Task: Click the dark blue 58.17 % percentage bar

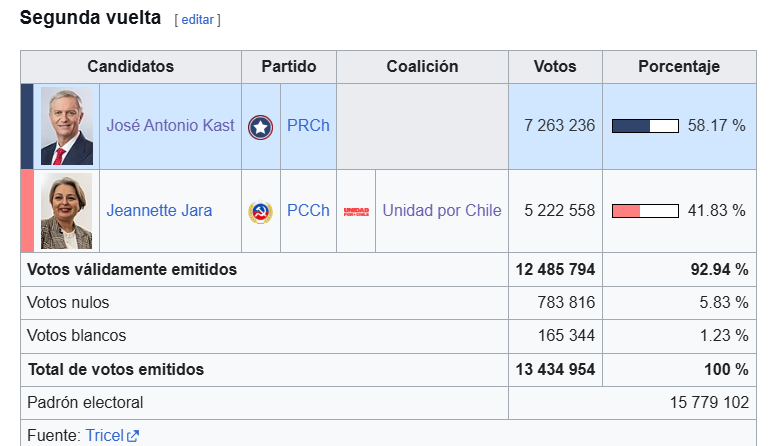Action: coord(645,126)
